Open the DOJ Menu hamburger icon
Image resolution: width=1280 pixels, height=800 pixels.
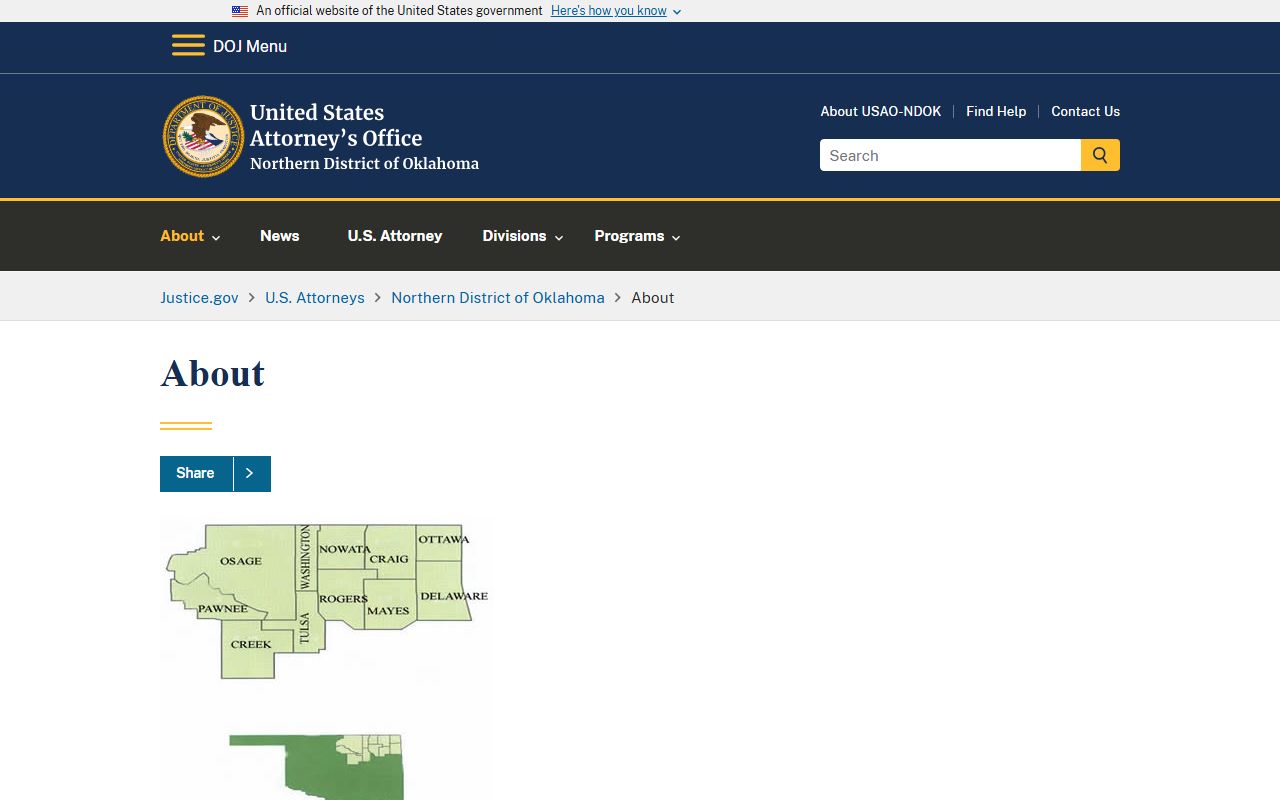coord(188,46)
